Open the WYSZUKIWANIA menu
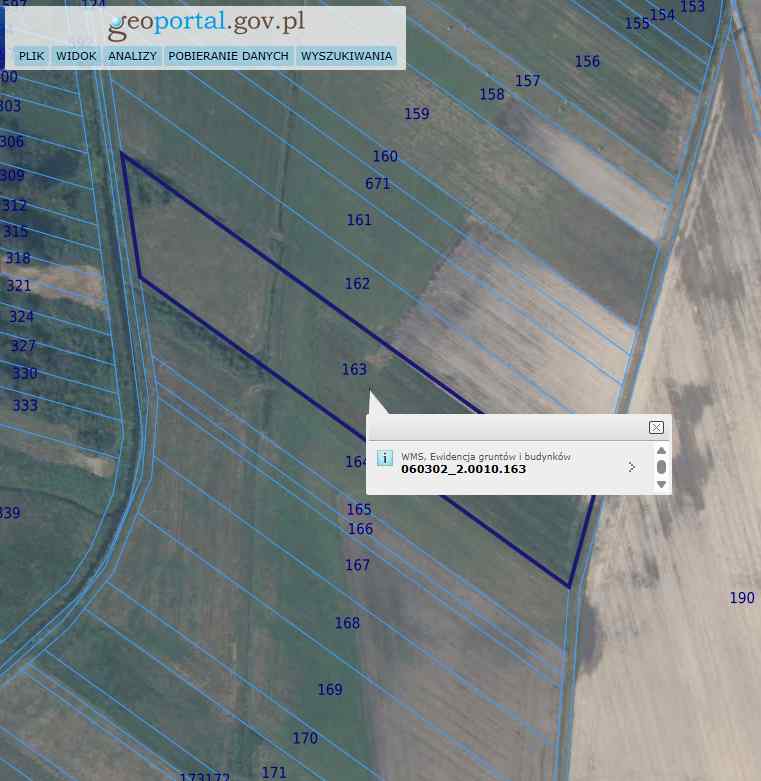 pyautogui.click(x=346, y=56)
